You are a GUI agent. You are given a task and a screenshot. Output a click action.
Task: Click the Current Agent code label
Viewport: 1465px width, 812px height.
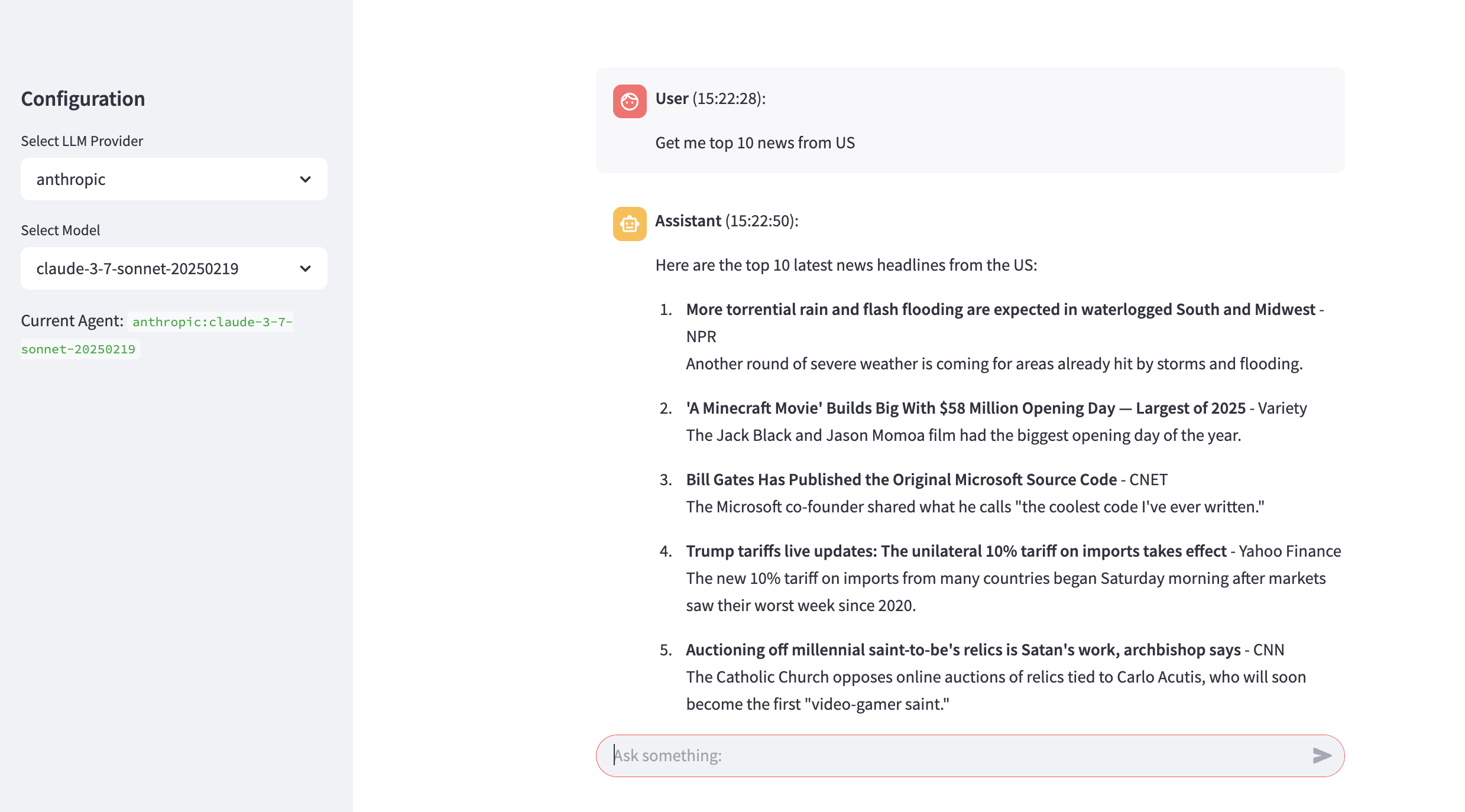[x=157, y=335]
